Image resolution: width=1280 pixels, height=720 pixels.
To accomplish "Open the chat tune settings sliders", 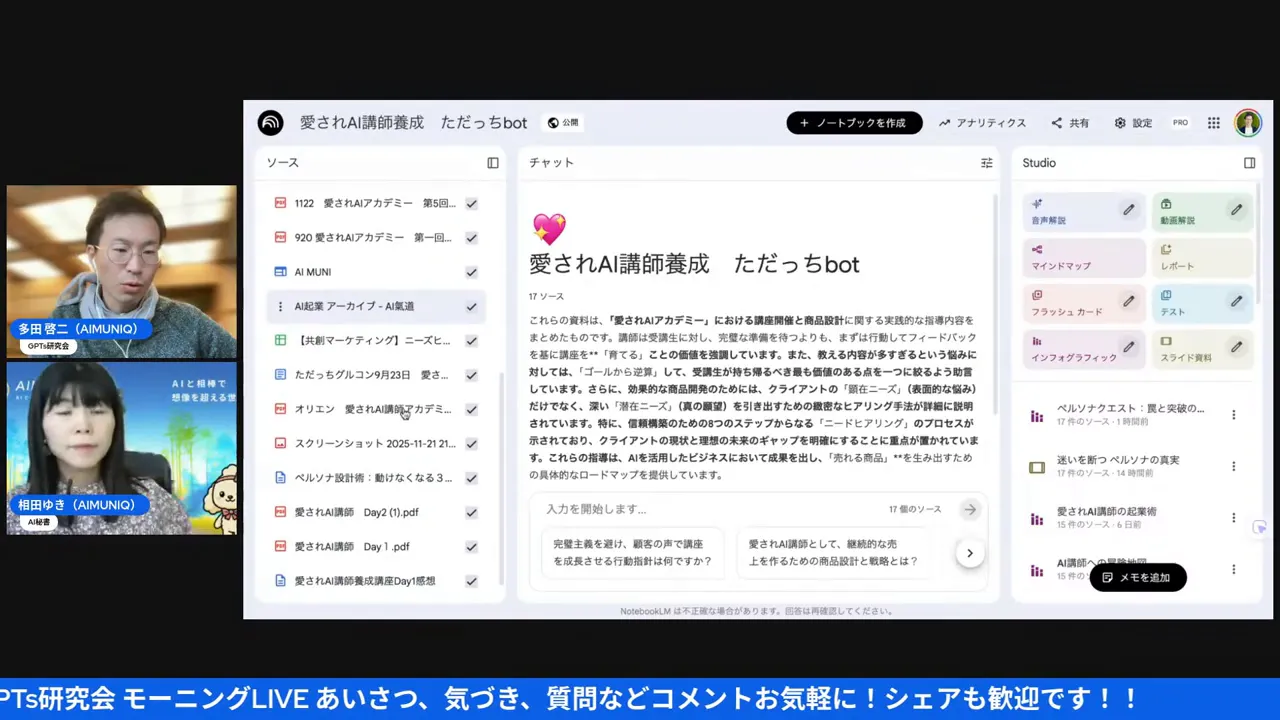I will point(986,162).
